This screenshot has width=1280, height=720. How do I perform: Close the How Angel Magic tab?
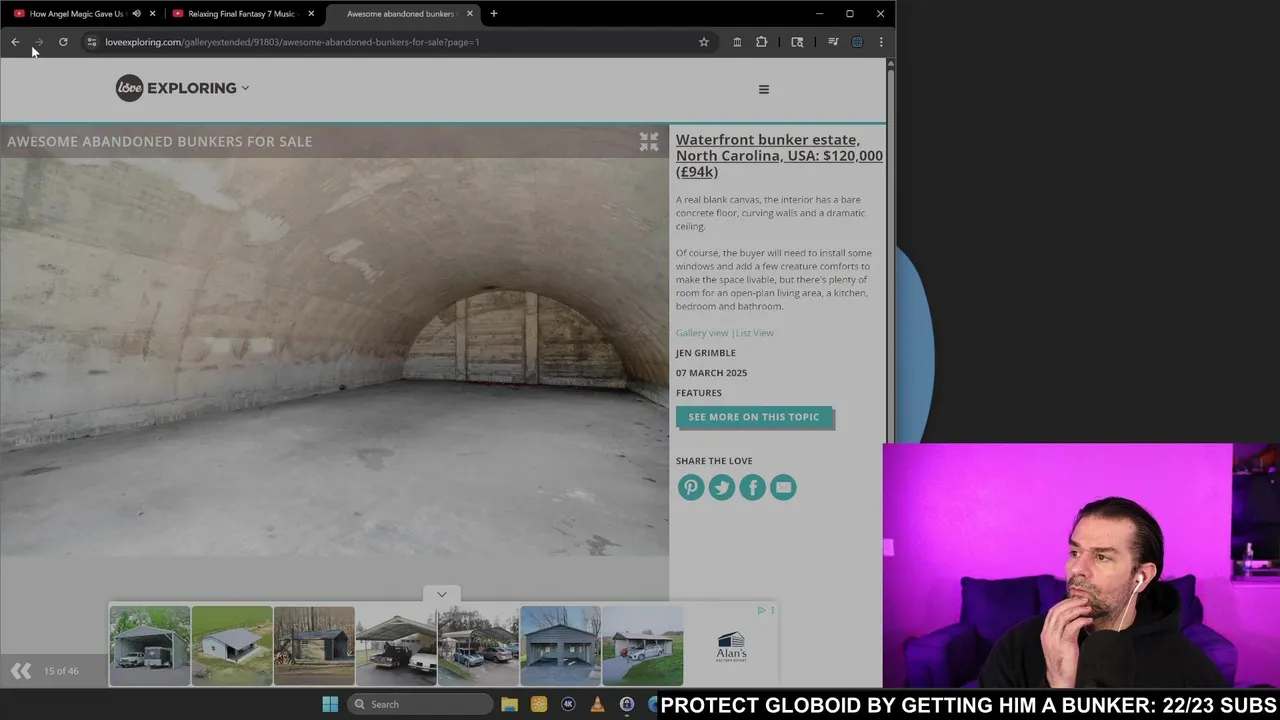[152, 14]
